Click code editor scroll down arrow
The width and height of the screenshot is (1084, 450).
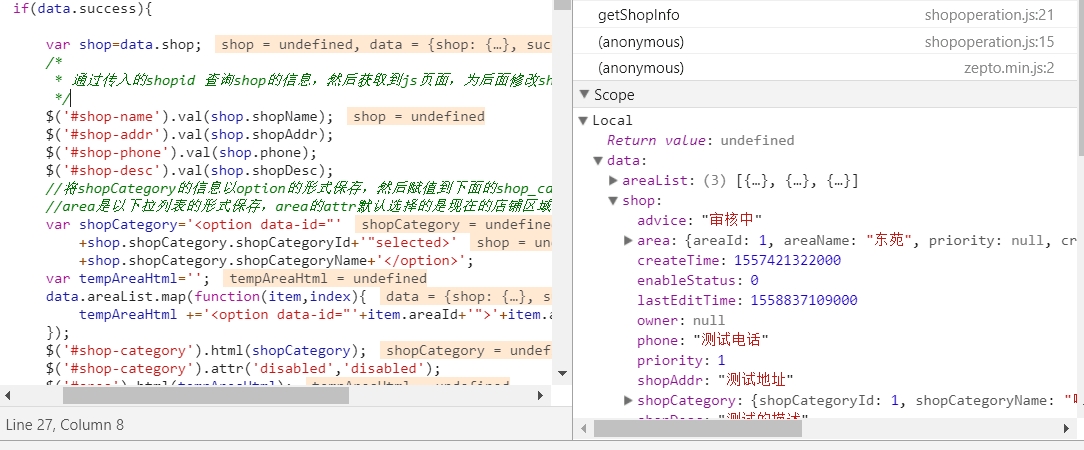[x=562, y=373]
